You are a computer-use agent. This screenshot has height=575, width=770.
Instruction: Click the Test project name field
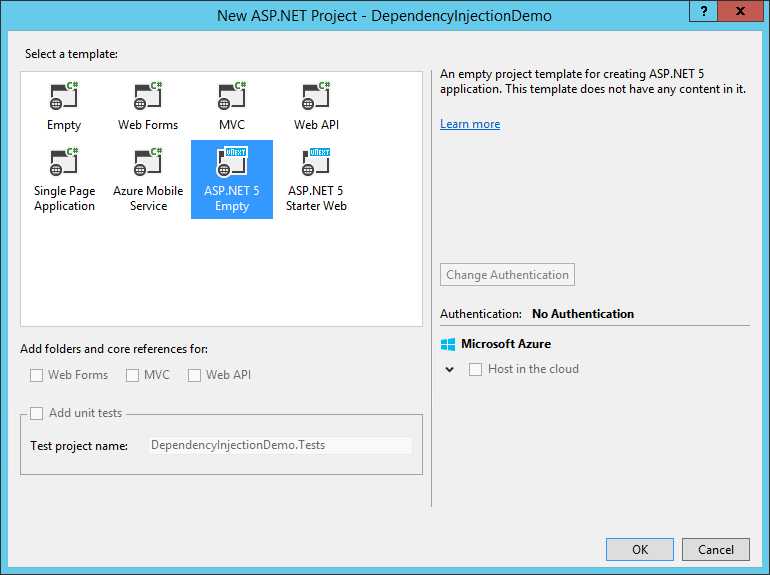[x=279, y=445]
